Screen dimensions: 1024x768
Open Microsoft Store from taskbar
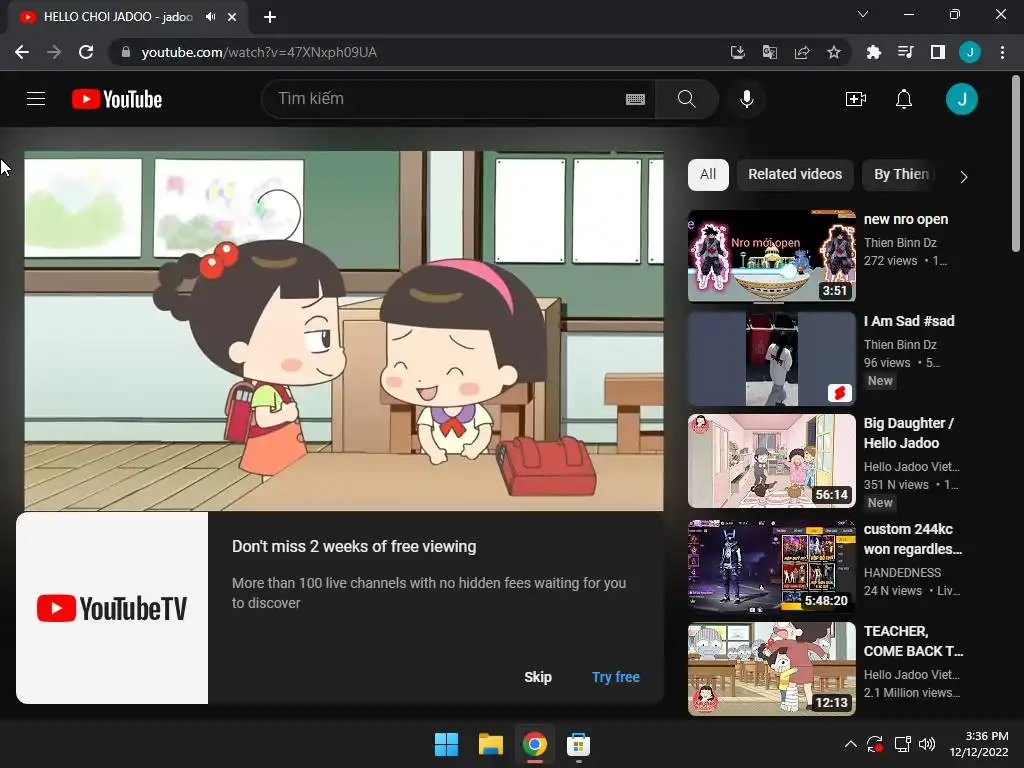click(x=578, y=744)
